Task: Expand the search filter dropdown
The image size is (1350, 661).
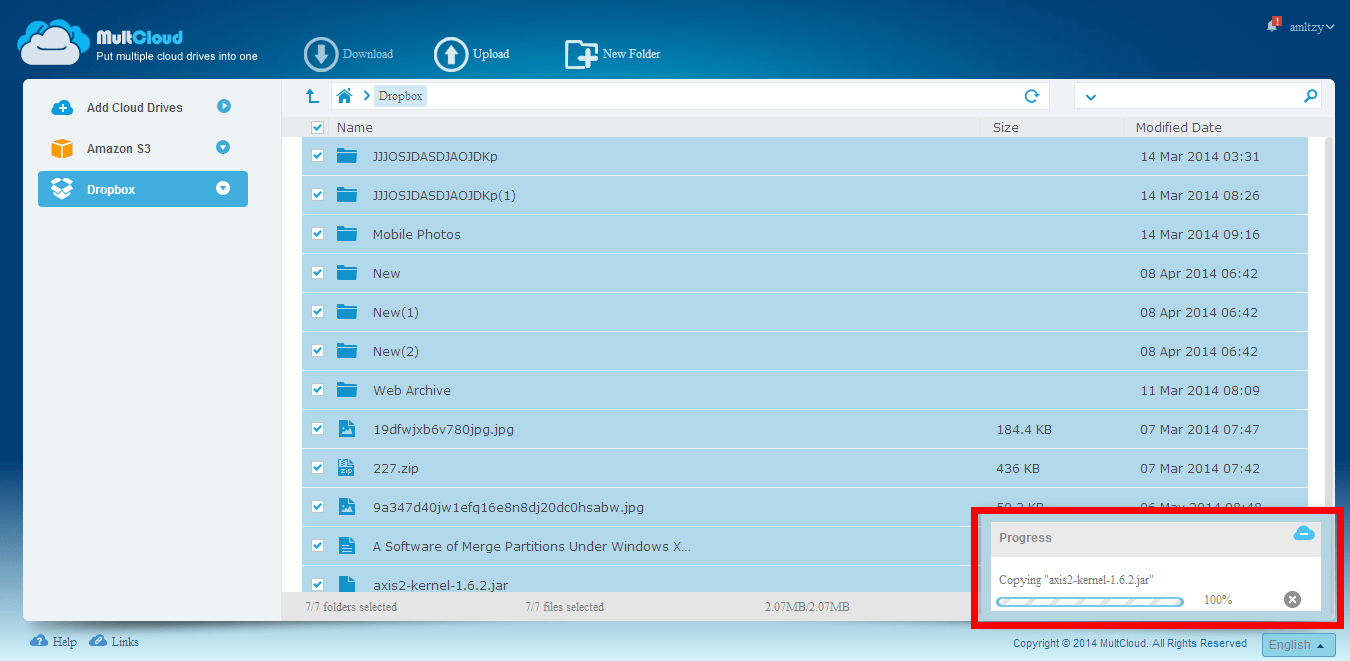Action: click(x=1090, y=95)
